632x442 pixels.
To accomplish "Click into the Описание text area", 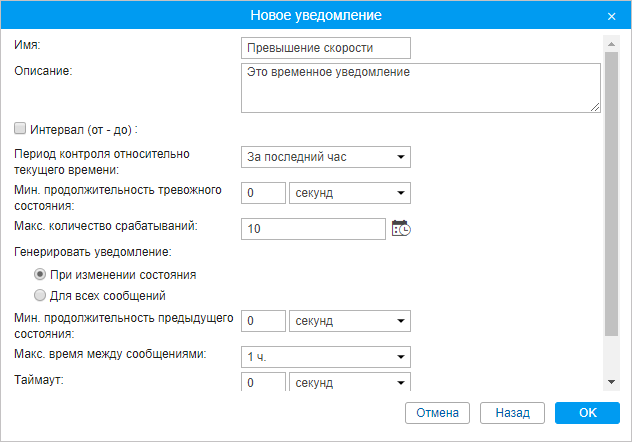I will [x=420, y=88].
